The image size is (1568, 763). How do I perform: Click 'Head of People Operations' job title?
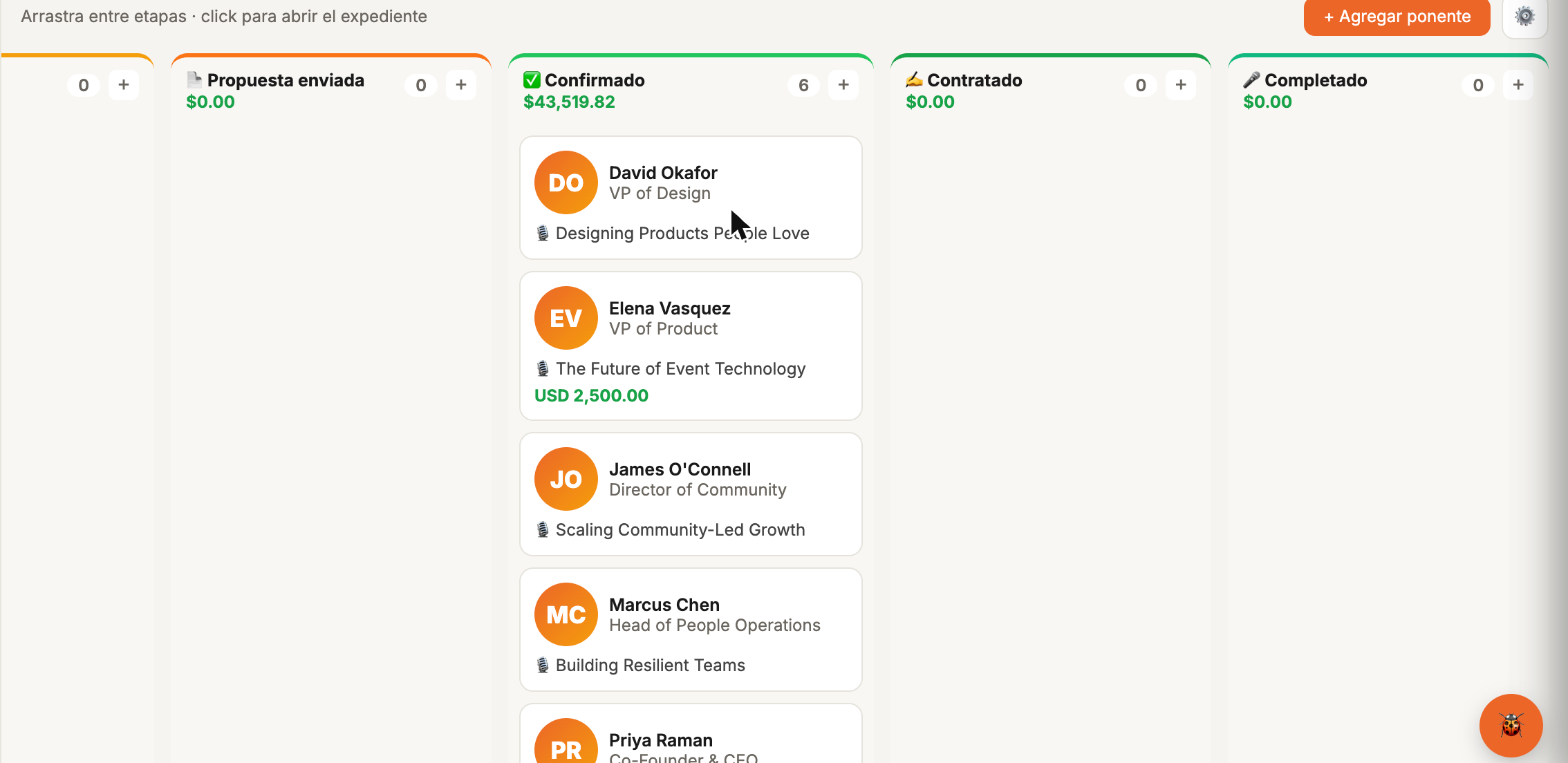tap(715, 626)
